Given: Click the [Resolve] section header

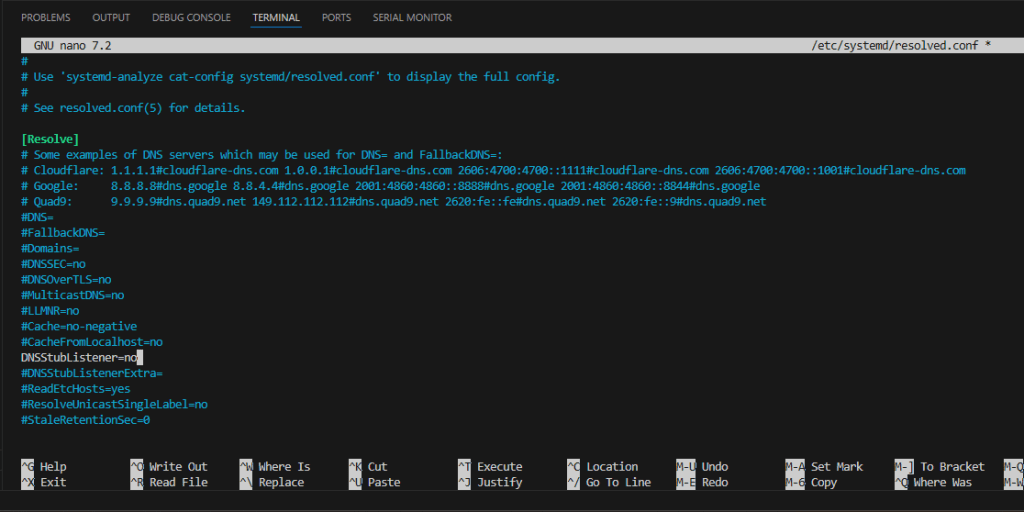Looking at the screenshot, I should 49,139.
